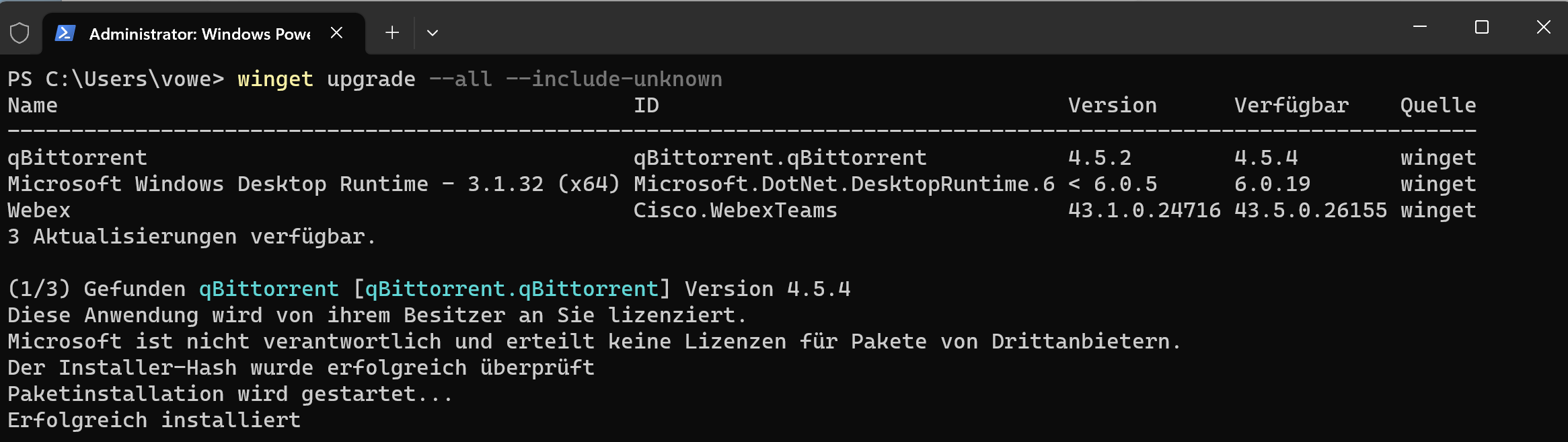Click the Version column header

[1113, 104]
